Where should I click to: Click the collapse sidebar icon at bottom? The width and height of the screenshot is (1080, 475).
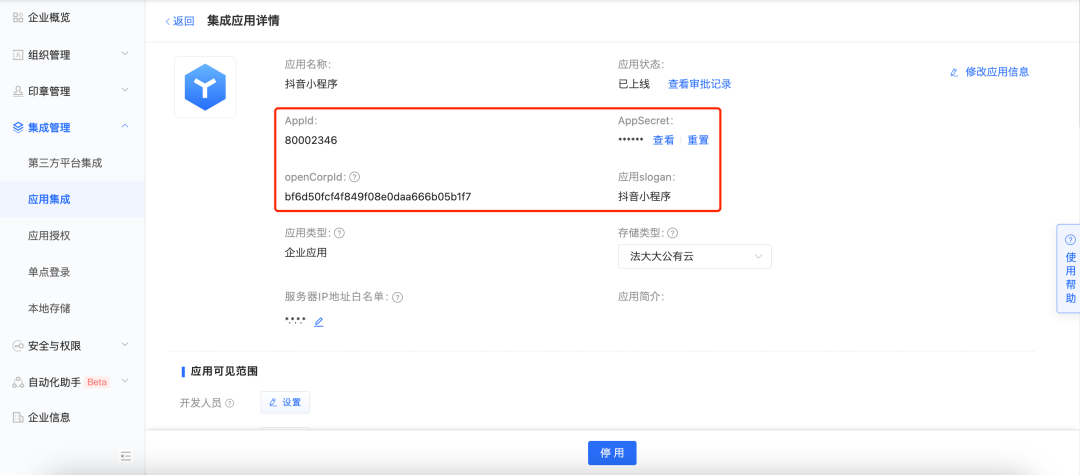(x=126, y=456)
